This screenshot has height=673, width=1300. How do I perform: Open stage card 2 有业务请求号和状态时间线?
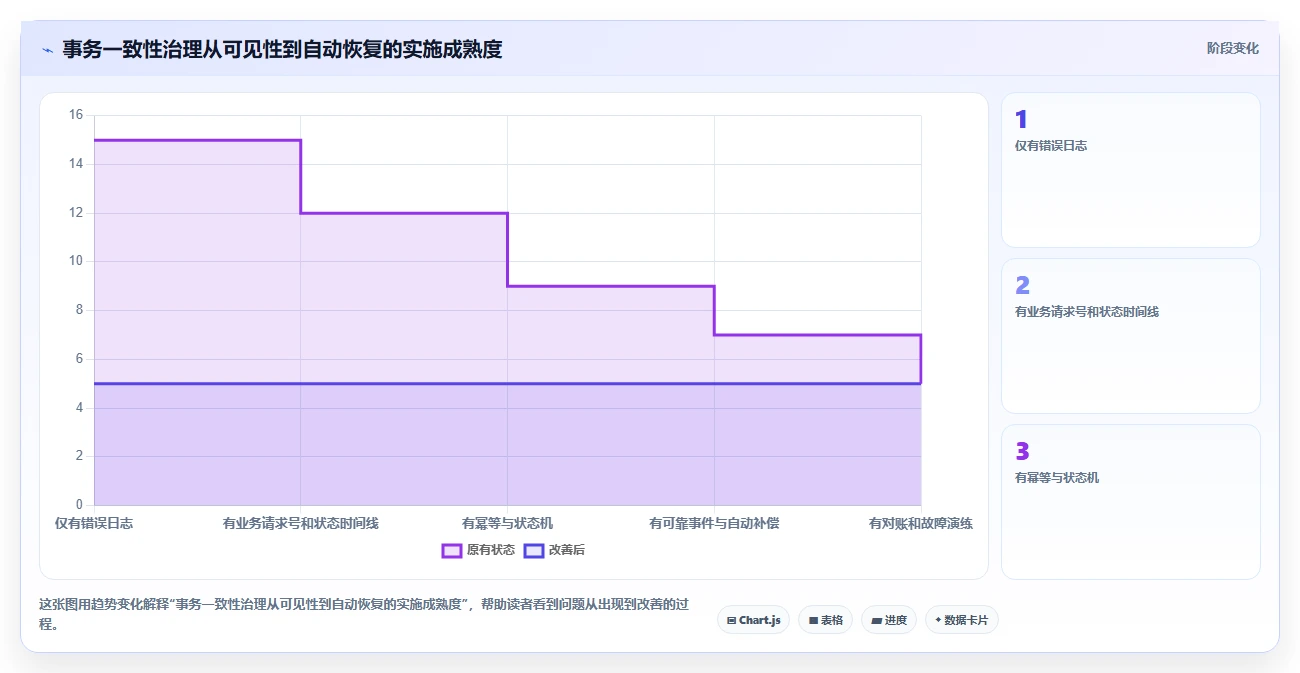(x=1130, y=336)
